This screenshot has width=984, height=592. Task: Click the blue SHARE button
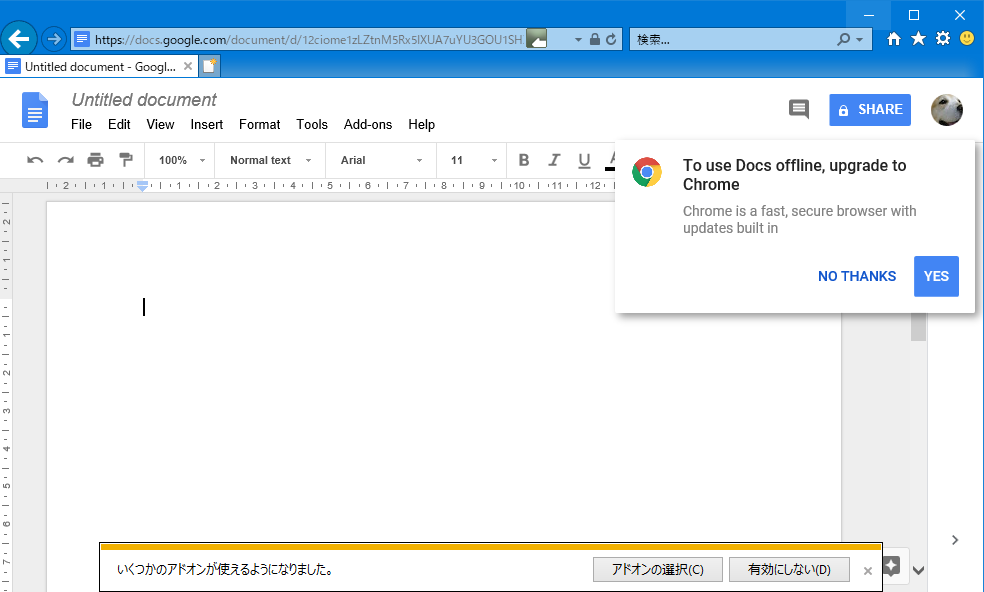pos(869,110)
